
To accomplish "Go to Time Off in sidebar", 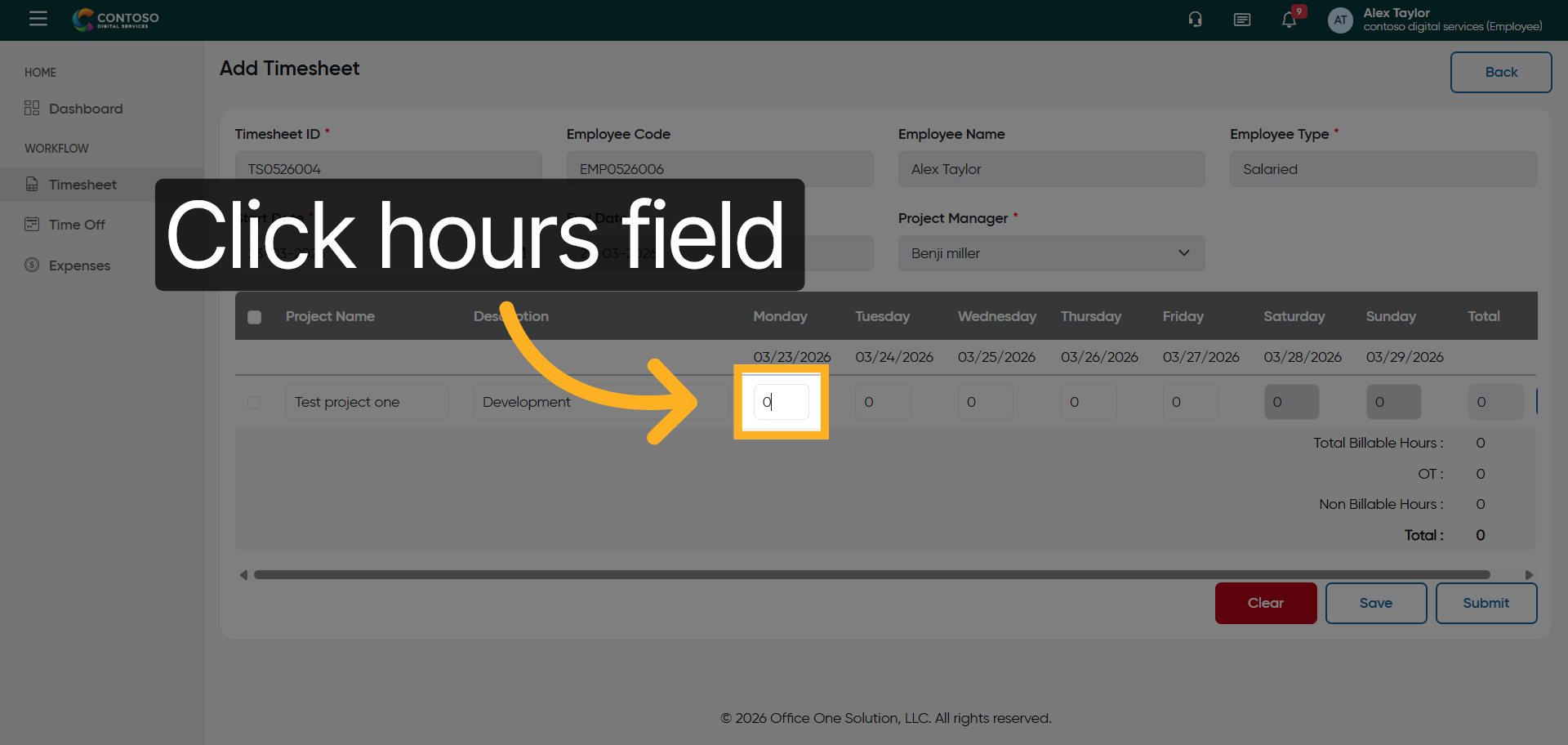I will pos(77,225).
